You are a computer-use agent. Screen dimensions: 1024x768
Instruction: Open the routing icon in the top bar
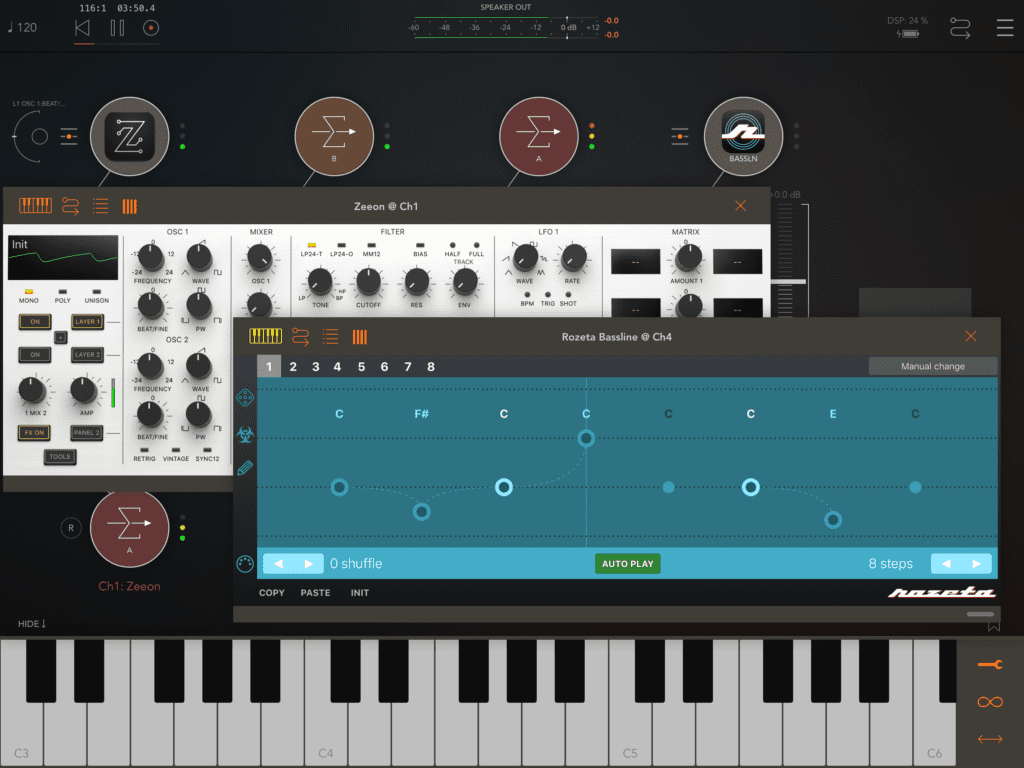(960, 28)
